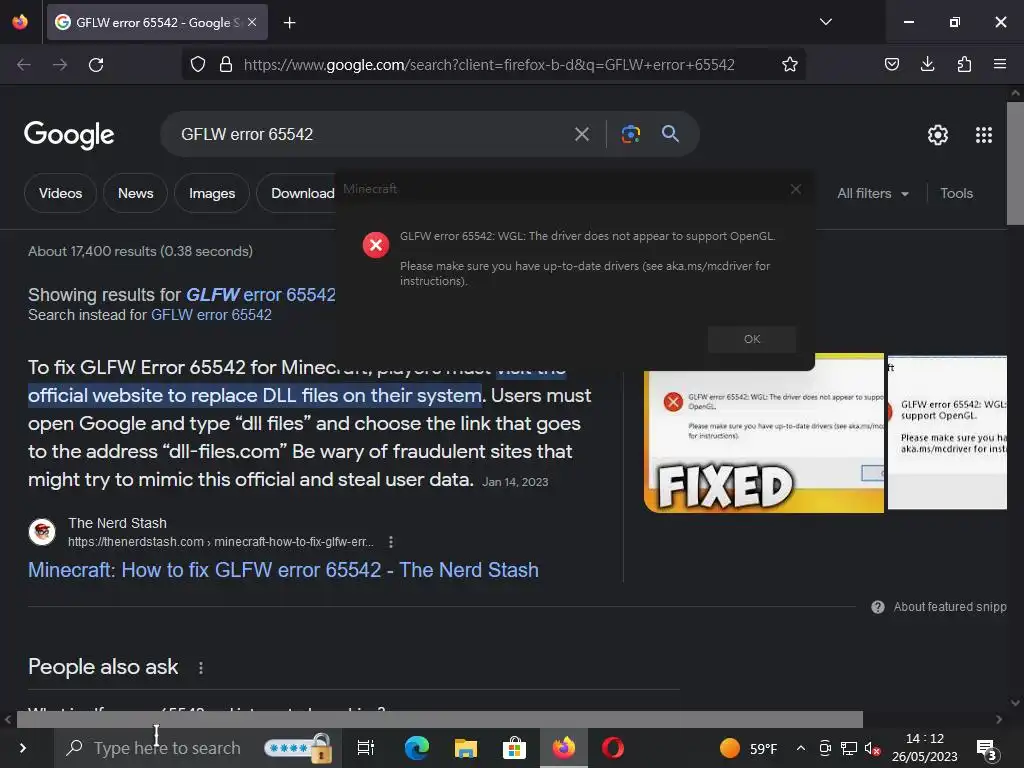Open Firefox extensions menu

click(964, 64)
